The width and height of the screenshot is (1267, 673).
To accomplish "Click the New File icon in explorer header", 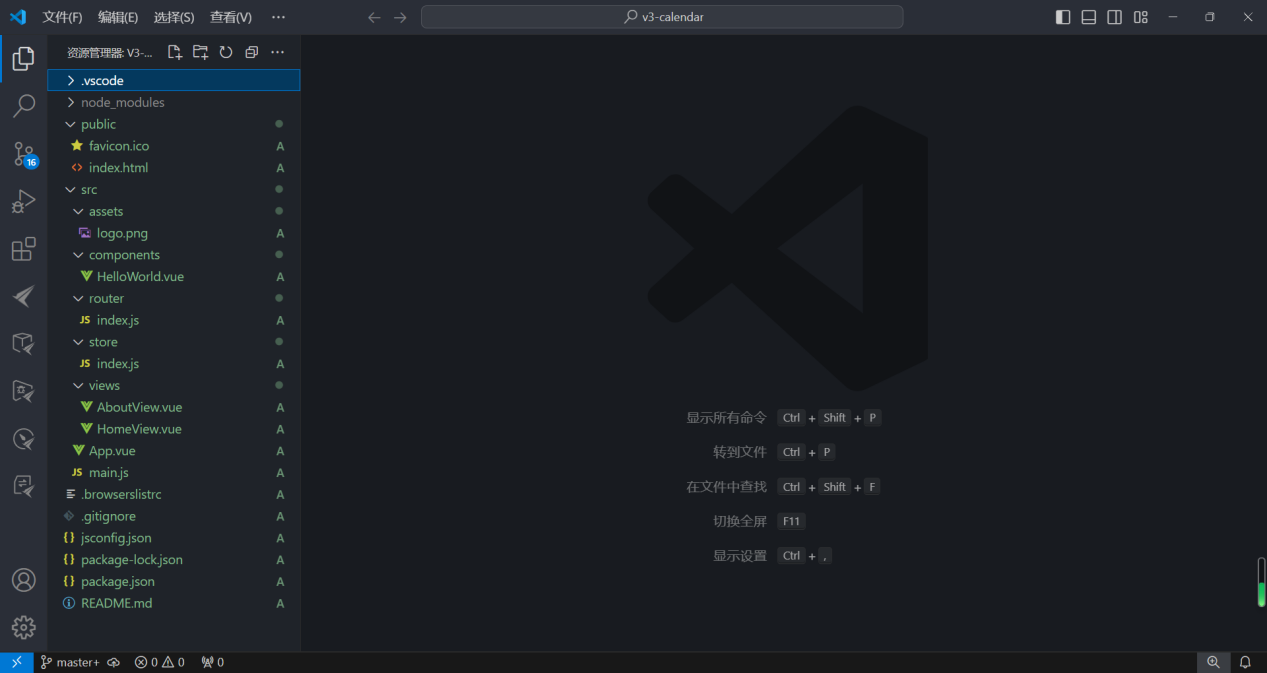I will coord(175,52).
